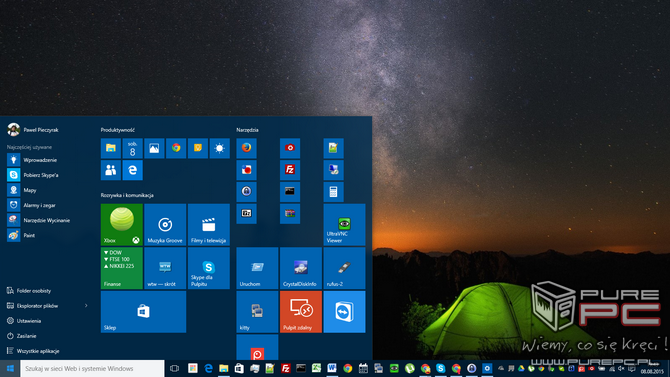Open the Chrome tile under Produktywność
This screenshot has height=377, width=670.
(176, 148)
